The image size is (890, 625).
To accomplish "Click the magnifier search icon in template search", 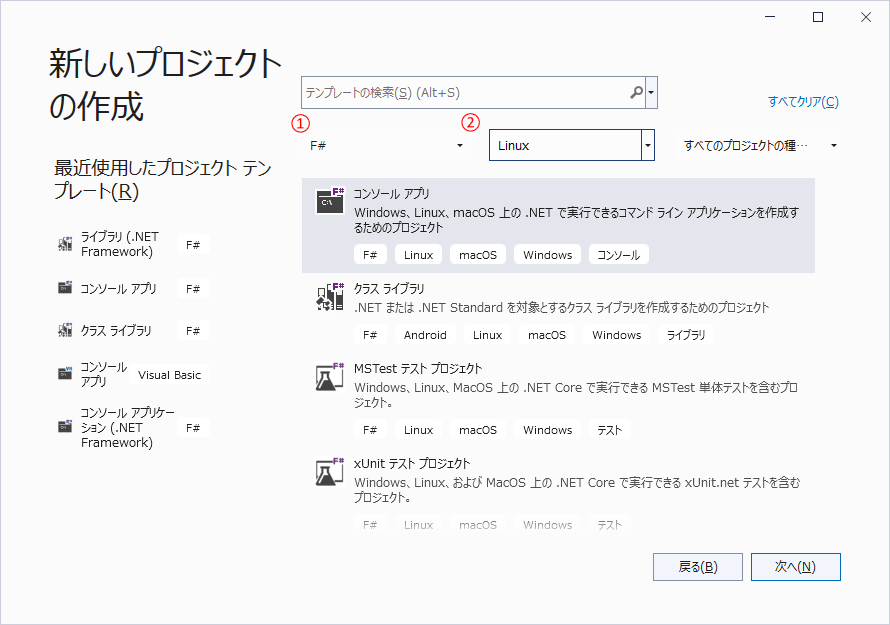I will click(x=636, y=92).
